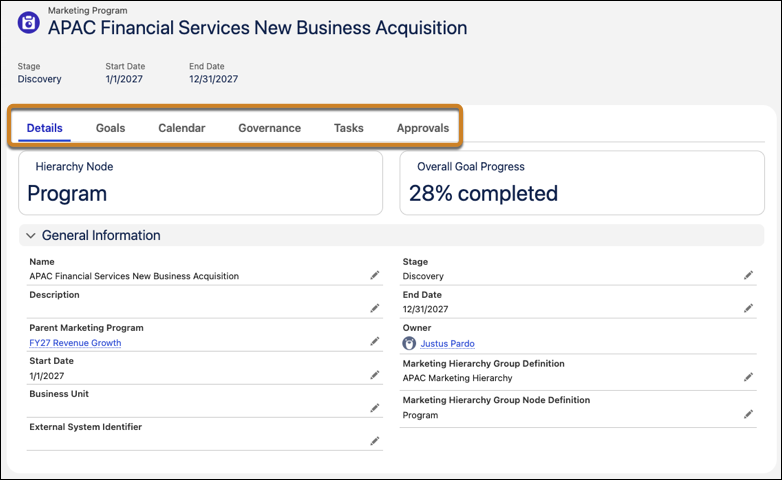Click the record title APAC Financial Services
782x480 pixels.
coord(257,28)
